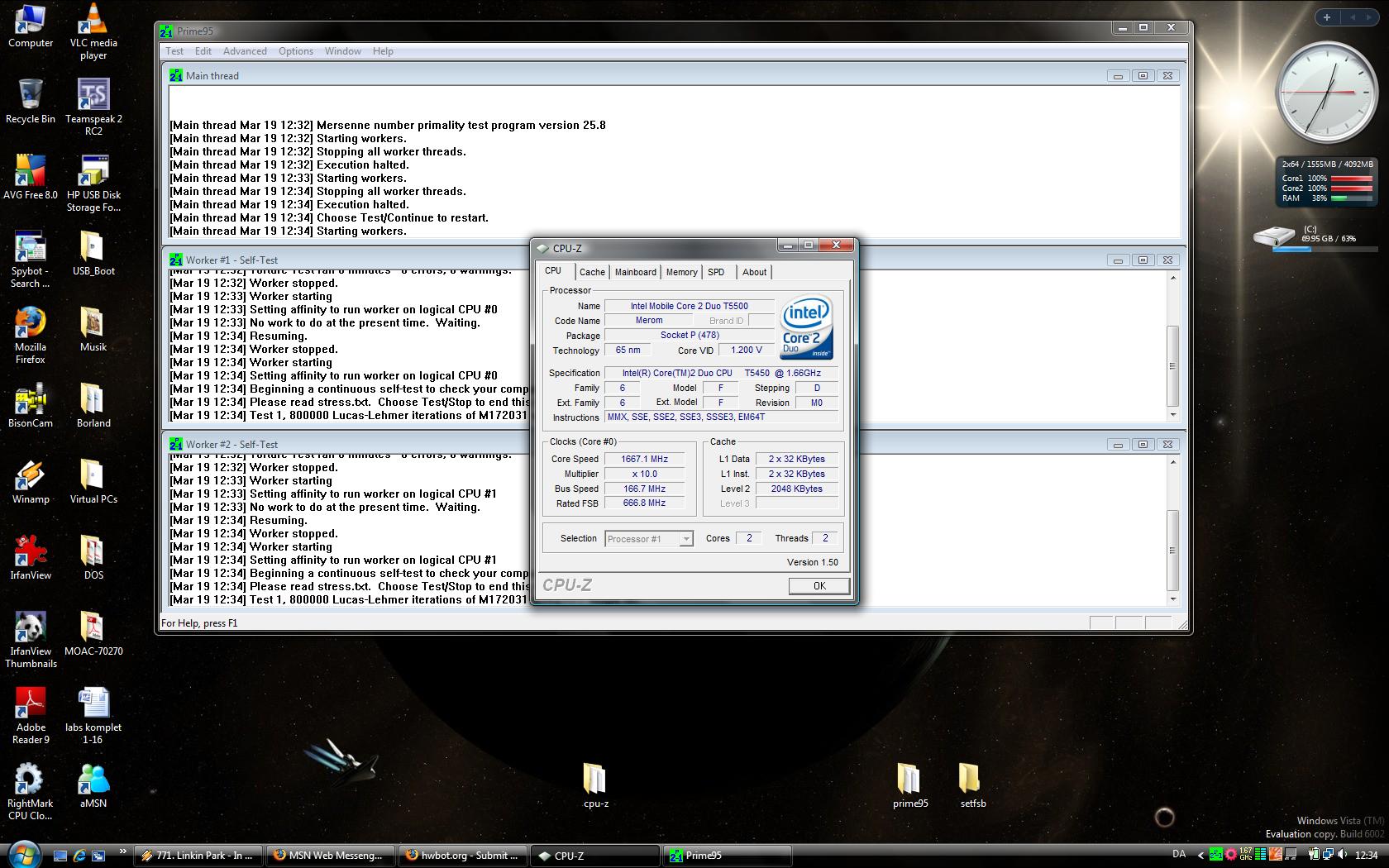Open the Computer desktop icon
The image size is (1389, 868).
pyautogui.click(x=31, y=26)
